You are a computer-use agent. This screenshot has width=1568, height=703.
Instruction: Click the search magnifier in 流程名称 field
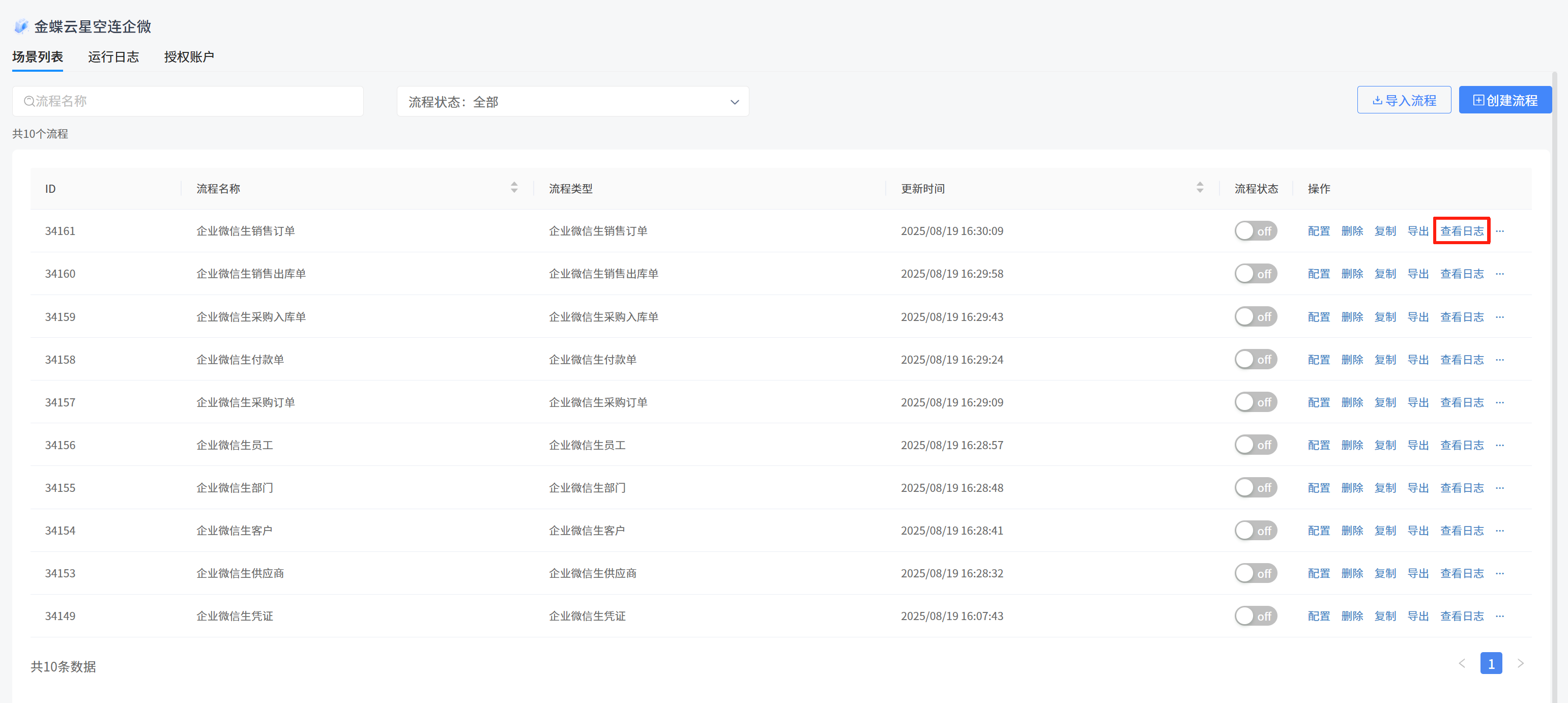pos(28,101)
